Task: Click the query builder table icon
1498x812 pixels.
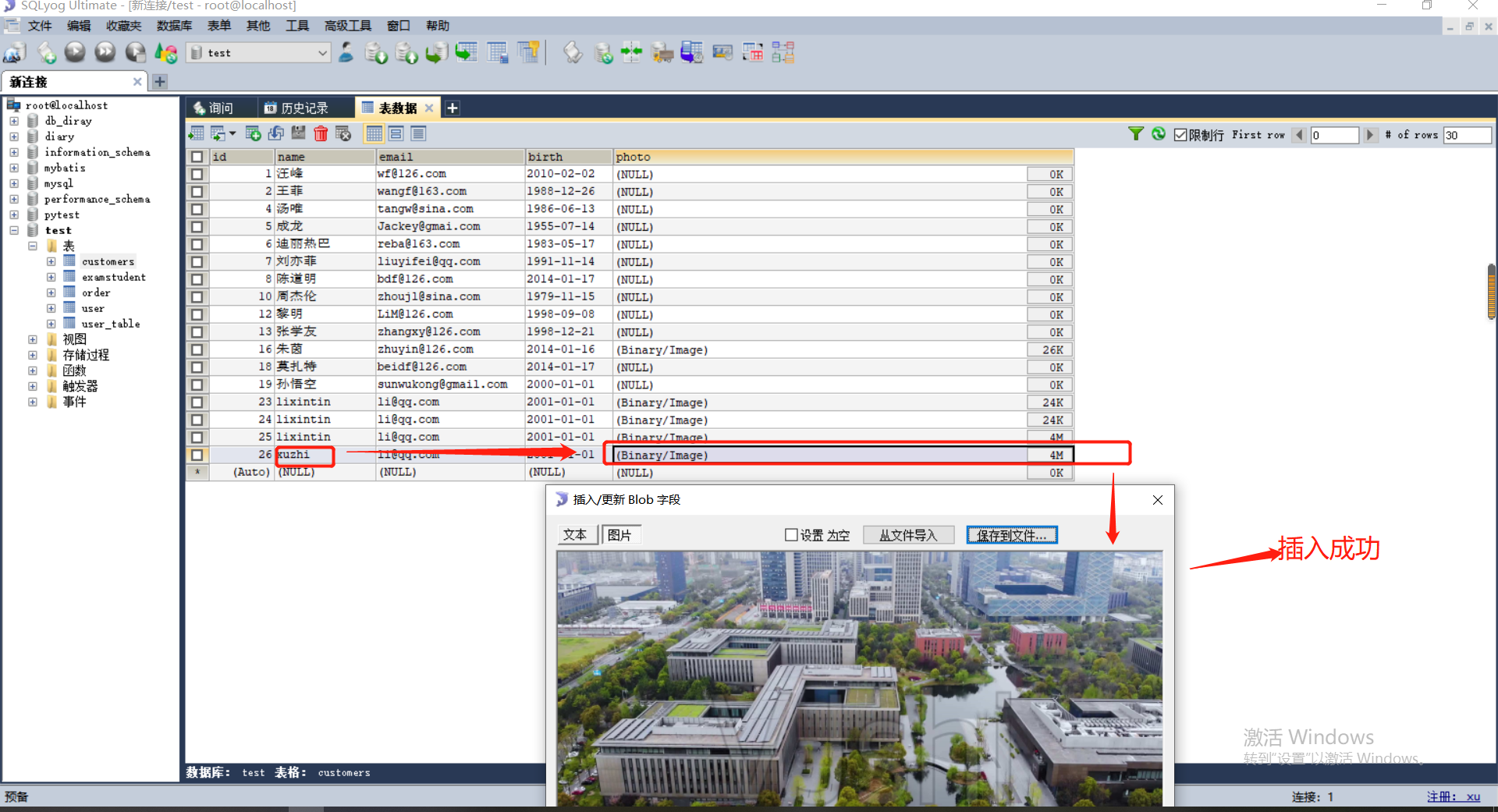Action: coord(753,53)
